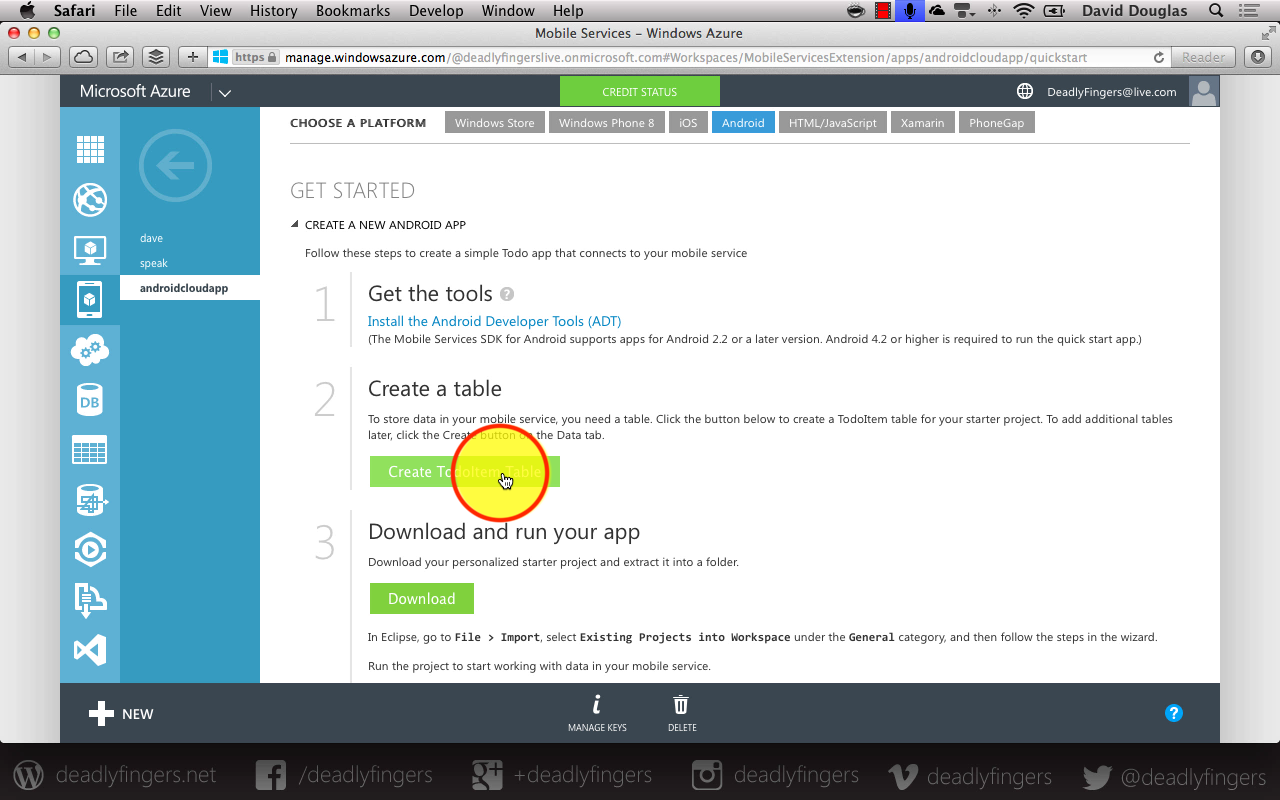The height and width of the screenshot is (800, 1280).
Task: Click the Manage Keys icon
Action: [597, 704]
